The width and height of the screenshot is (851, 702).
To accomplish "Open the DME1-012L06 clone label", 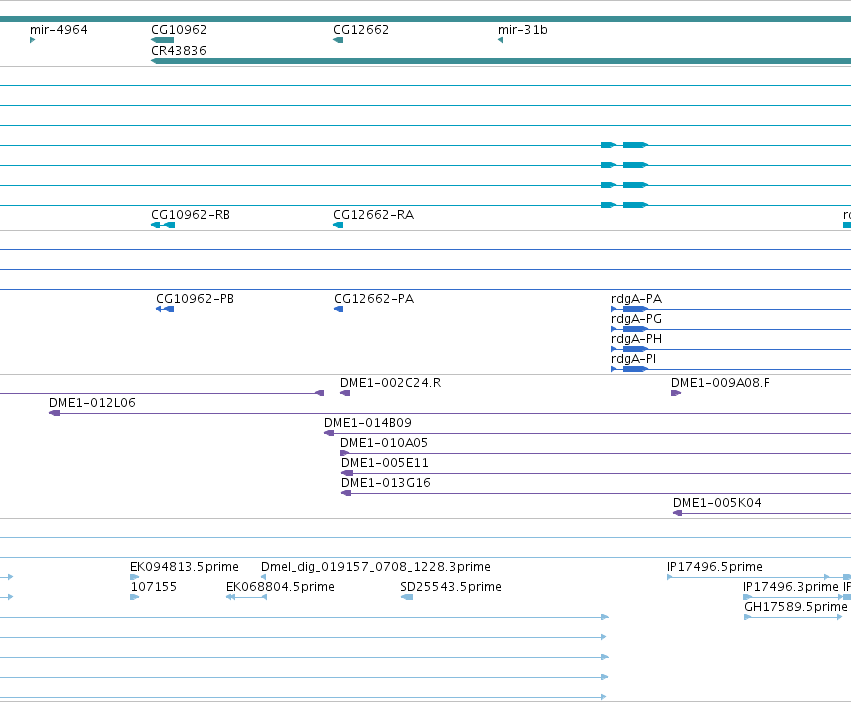I will tap(92, 403).
